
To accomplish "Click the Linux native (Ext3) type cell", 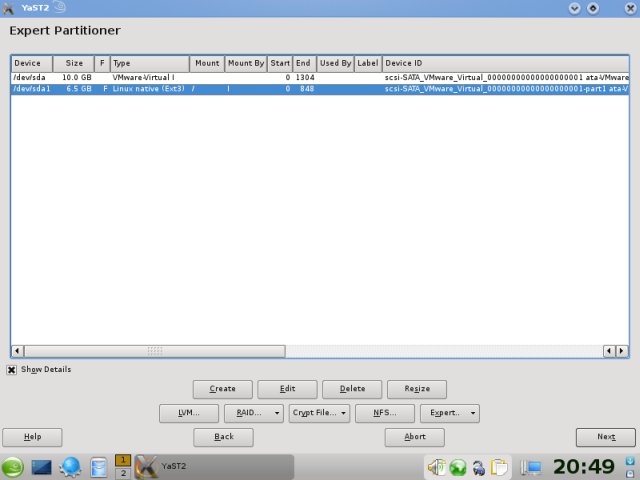I will point(149,89).
